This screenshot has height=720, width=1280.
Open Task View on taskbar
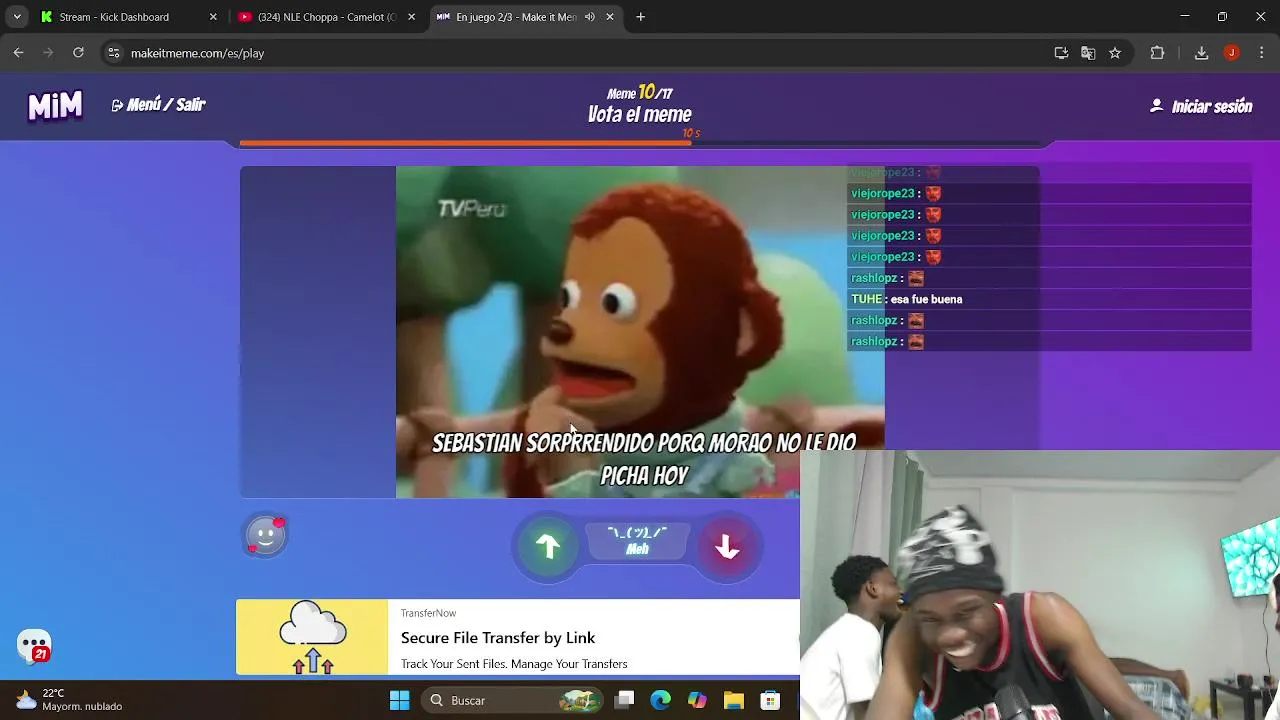[x=624, y=700]
